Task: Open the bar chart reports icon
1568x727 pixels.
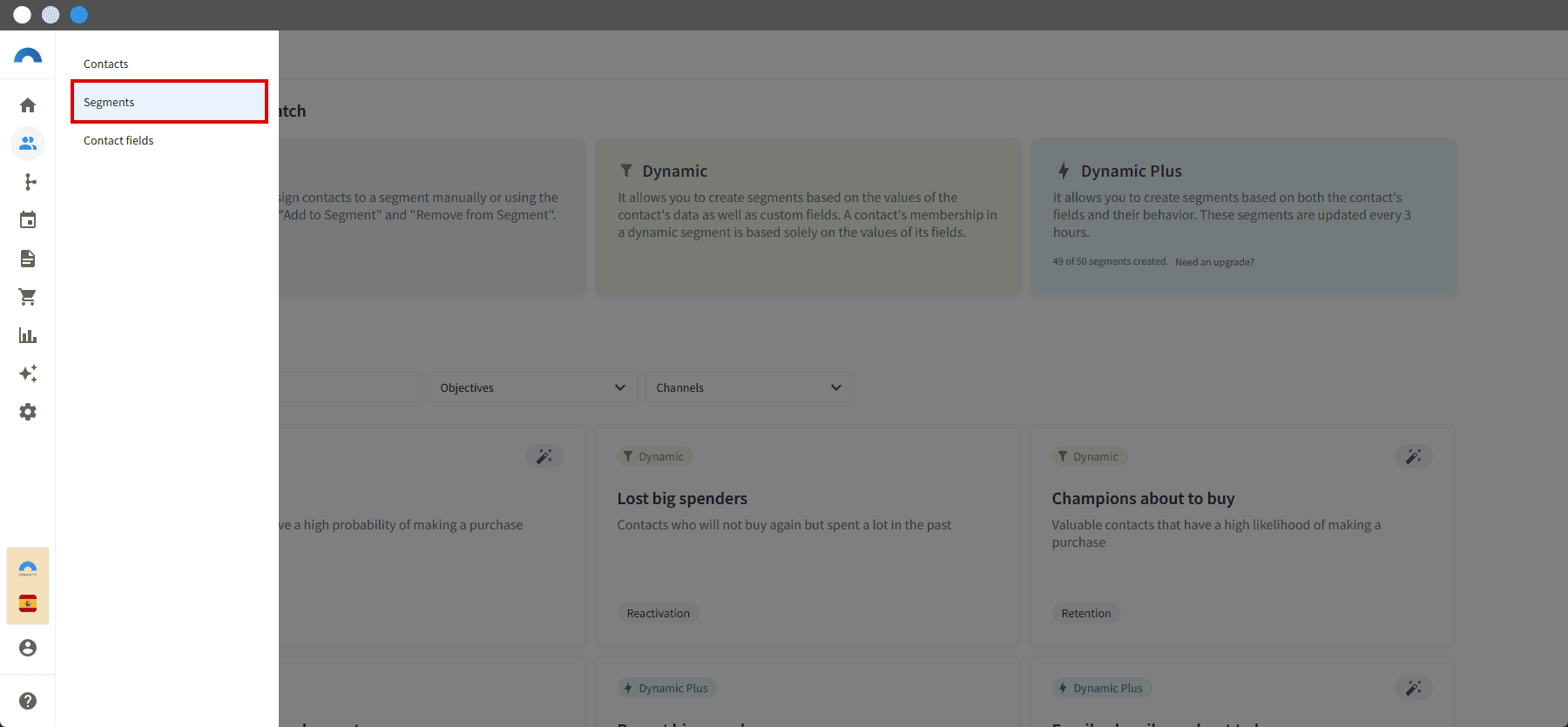Action: pyautogui.click(x=28, y=335)
